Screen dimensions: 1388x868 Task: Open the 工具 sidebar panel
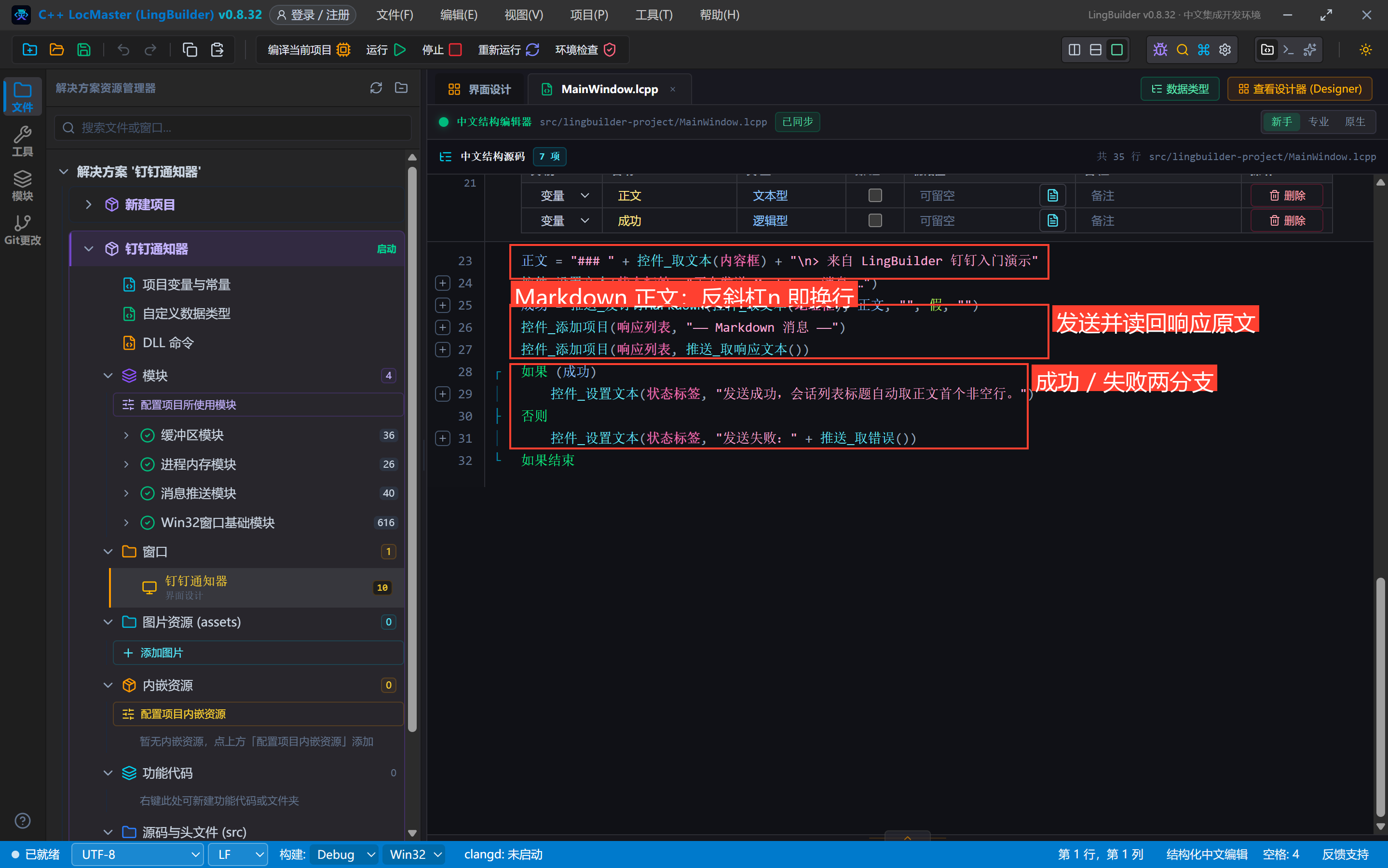coord(22,141)
